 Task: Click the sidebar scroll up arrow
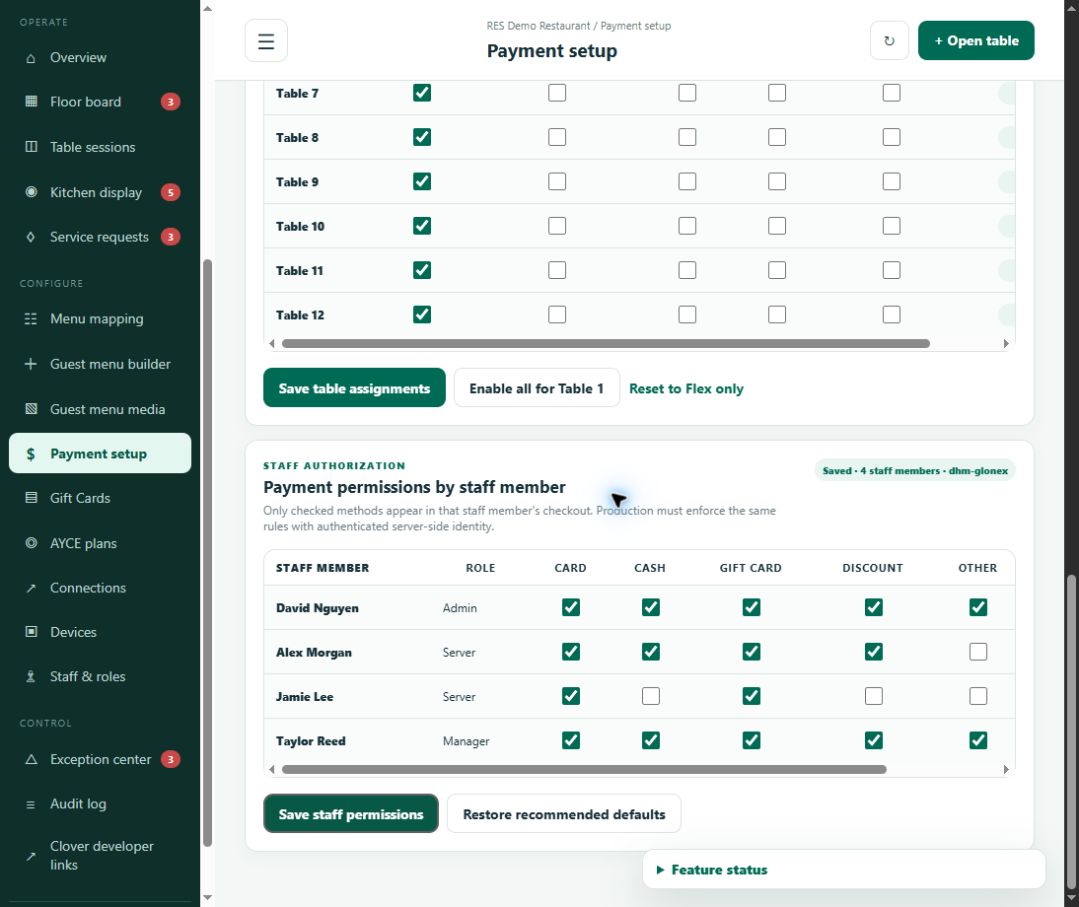(207, 8)
